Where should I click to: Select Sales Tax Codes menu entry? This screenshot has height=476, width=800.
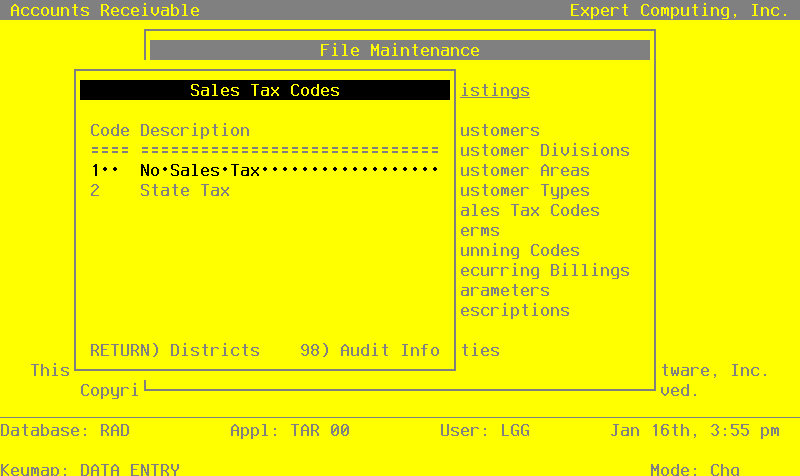pyautogui.click(x=530, y=211)
